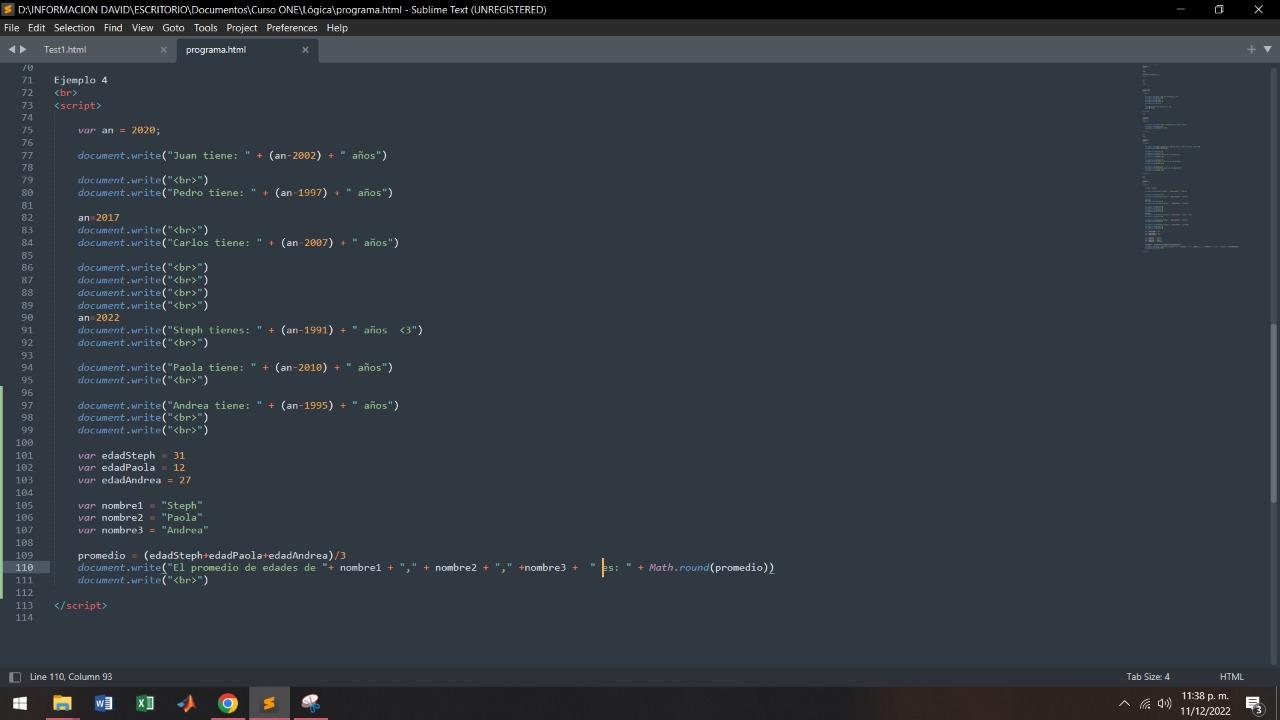Open the last pinned app in the taskbar
This screenshot has width=1280, height=720.
(311, 703)
